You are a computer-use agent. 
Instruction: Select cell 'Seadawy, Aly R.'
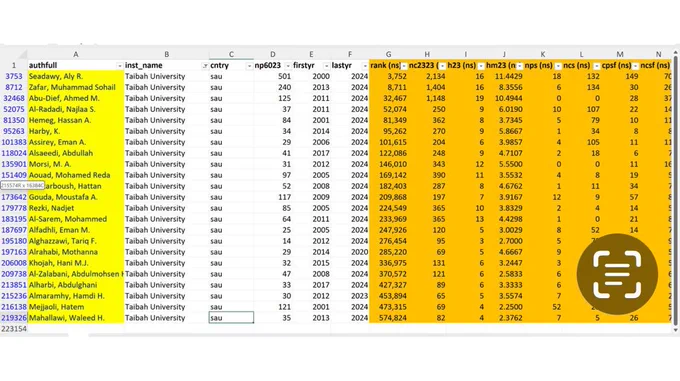pos(76,76)
